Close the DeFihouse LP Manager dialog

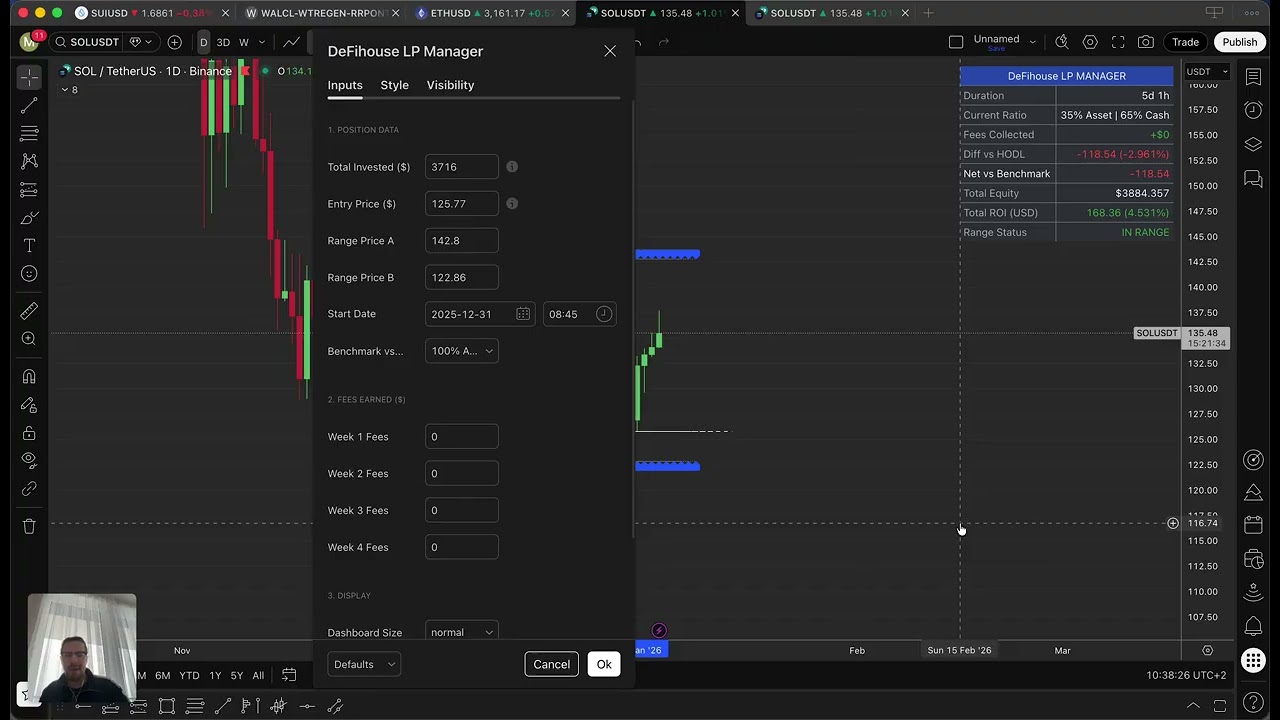coord(610,51)
